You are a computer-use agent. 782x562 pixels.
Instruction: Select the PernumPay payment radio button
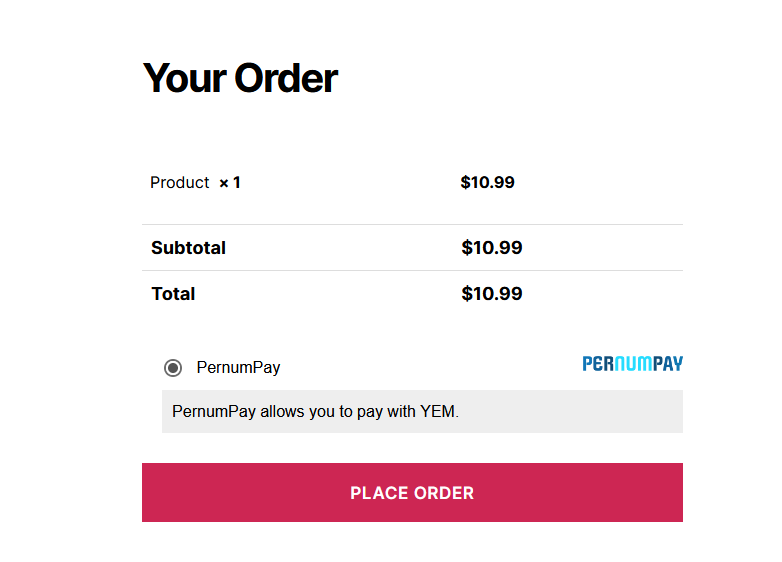pos(173,368)
